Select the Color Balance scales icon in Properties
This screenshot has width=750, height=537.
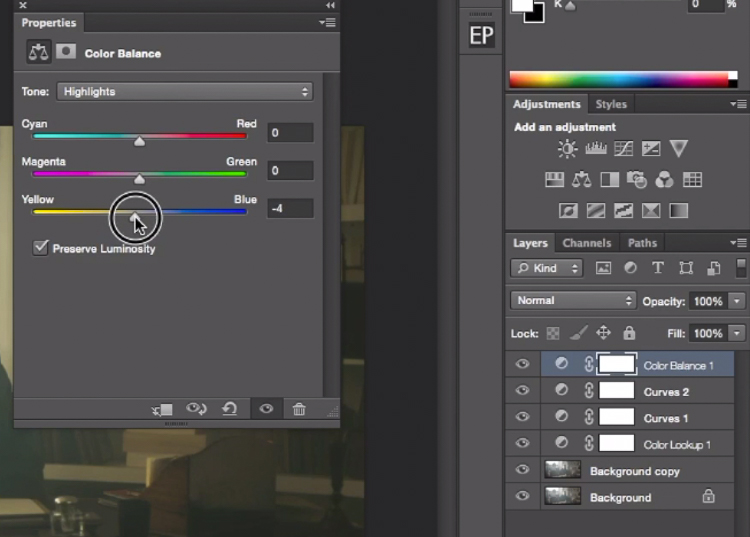click(x=39, y=52)
